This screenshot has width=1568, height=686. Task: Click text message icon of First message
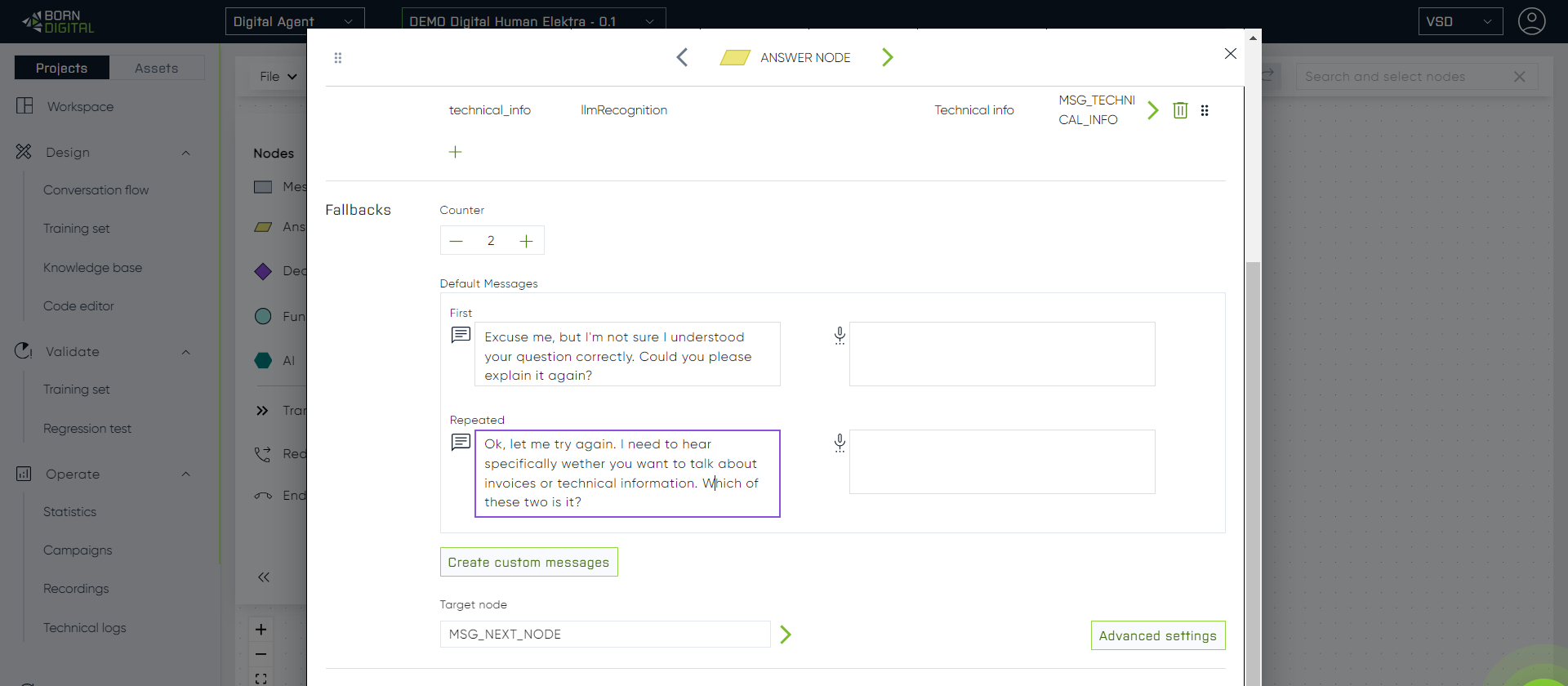pyautogui.click(x=461, y=335)
